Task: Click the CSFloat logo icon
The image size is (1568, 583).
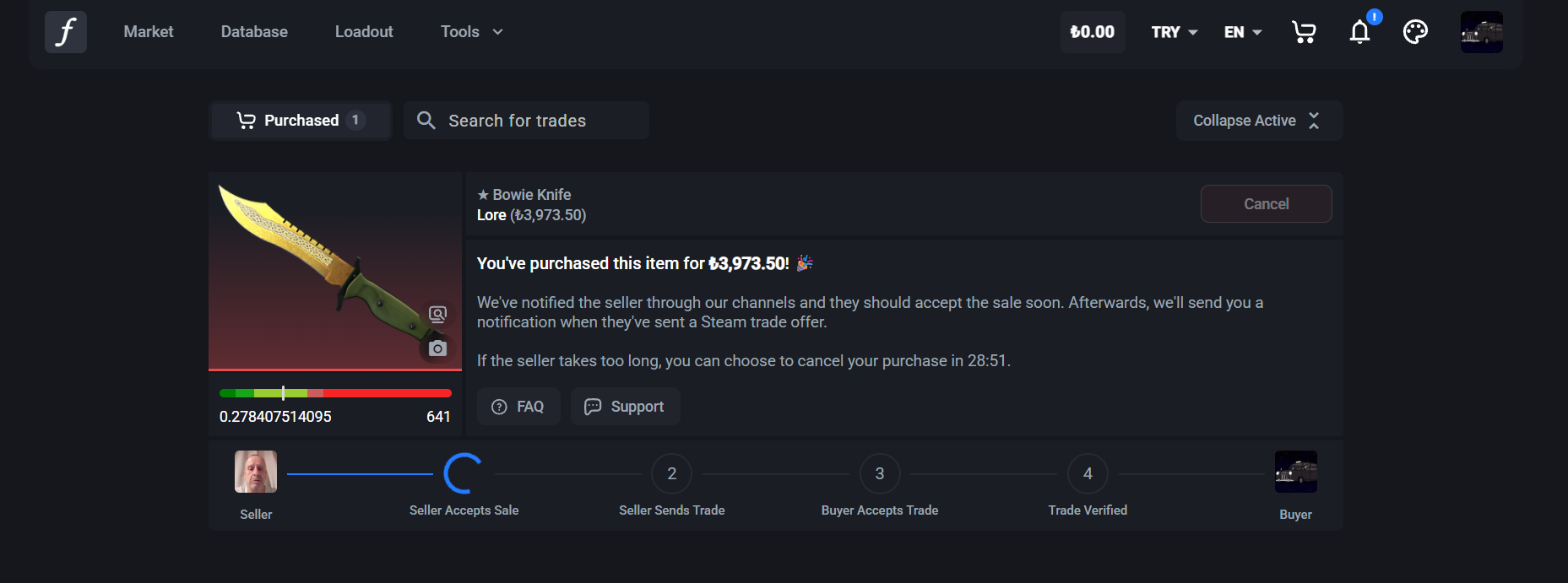Action: pos(66,32)
